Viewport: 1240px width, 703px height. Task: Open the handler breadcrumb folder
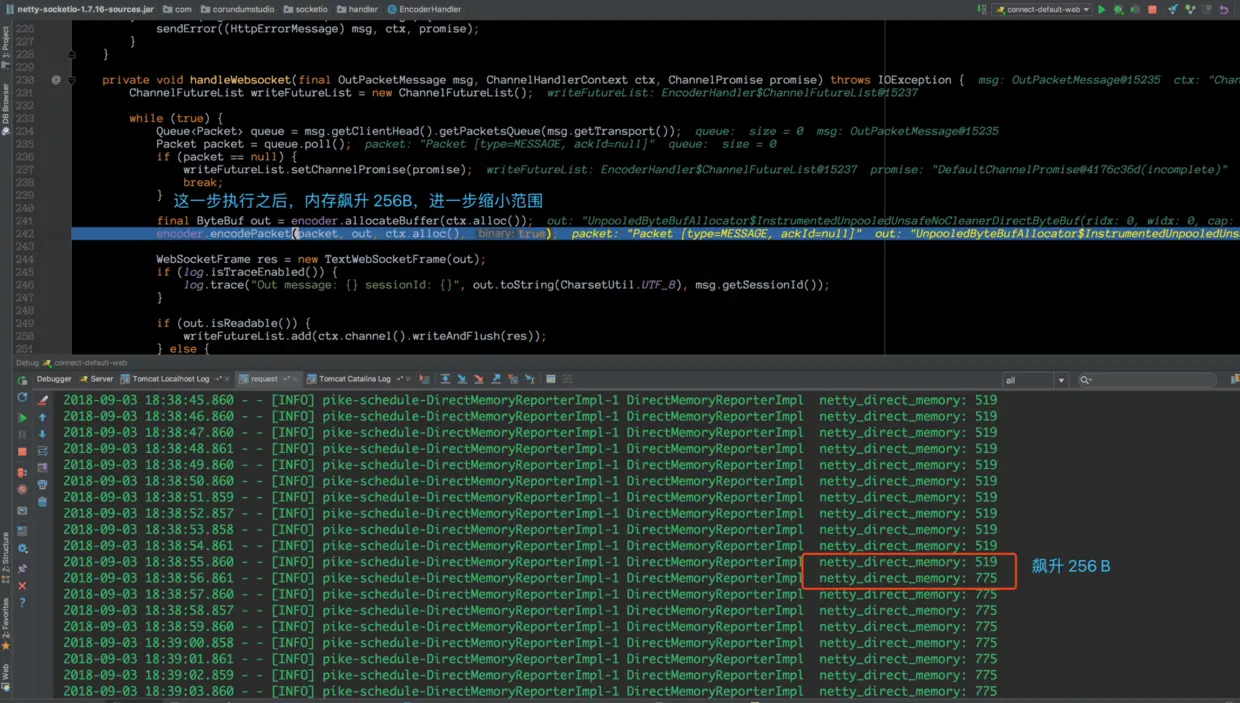point(357,9)
